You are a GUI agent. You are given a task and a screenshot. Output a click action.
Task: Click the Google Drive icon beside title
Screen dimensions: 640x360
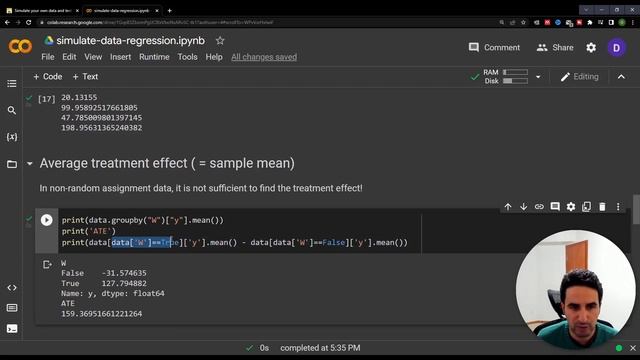(49, 40)
